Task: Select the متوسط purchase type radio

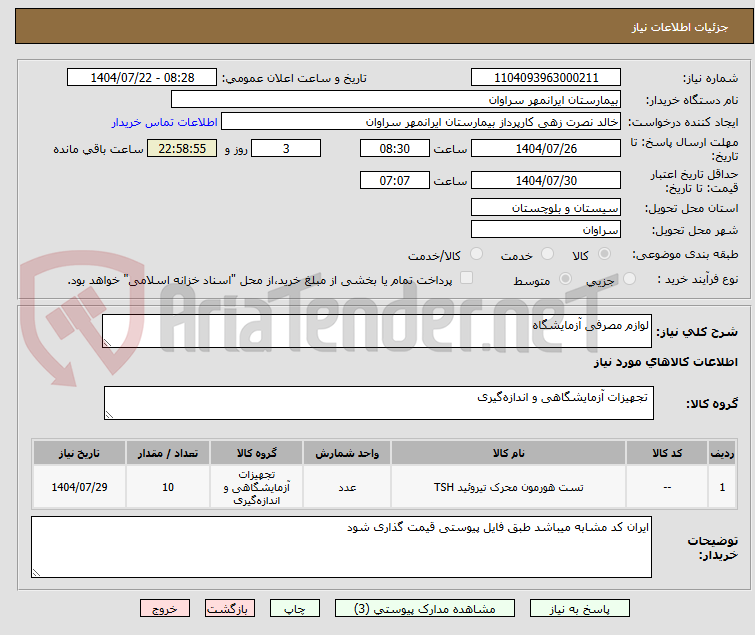Action: pos(565,278)
